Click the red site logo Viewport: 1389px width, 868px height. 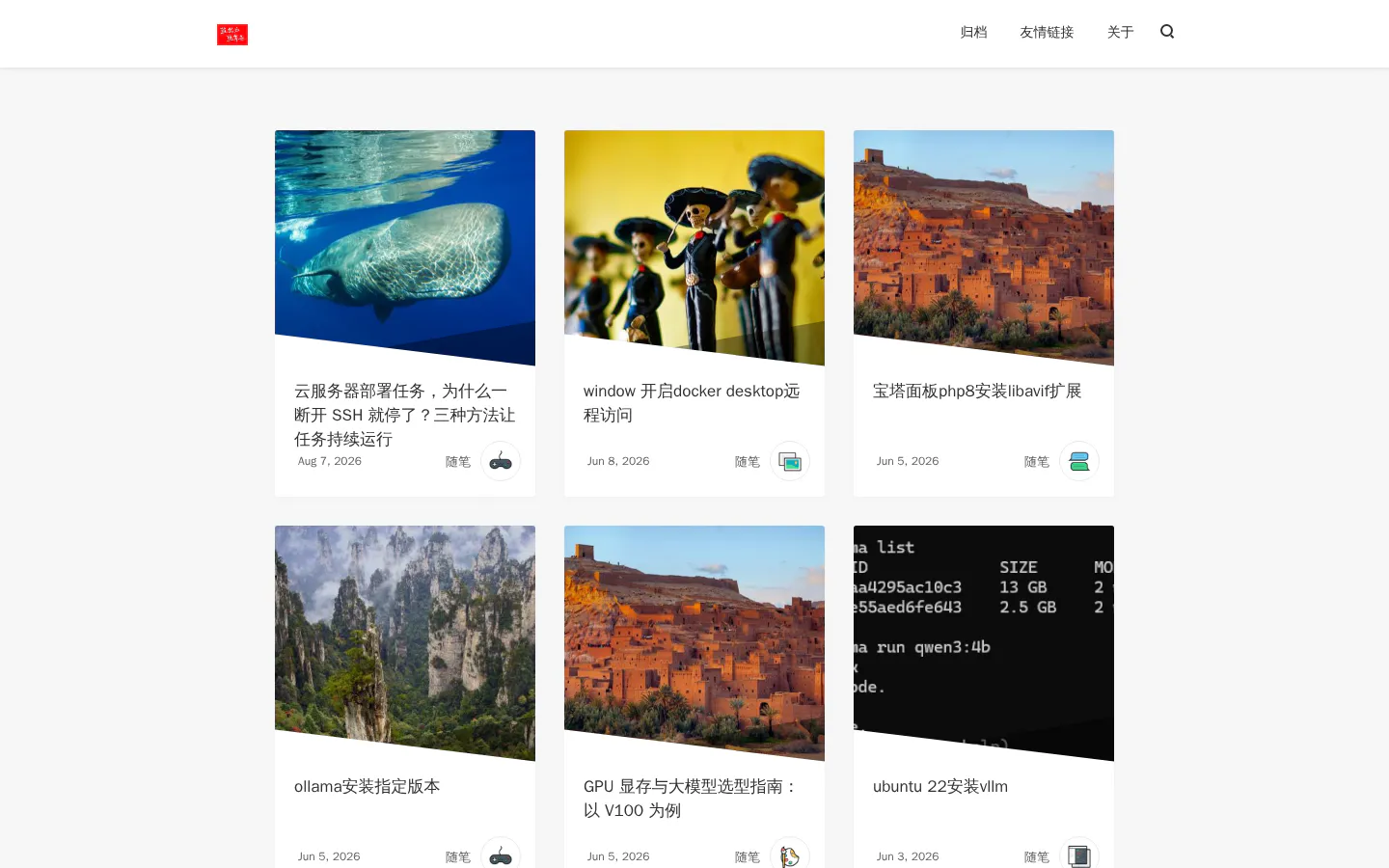tap(232, 35)
